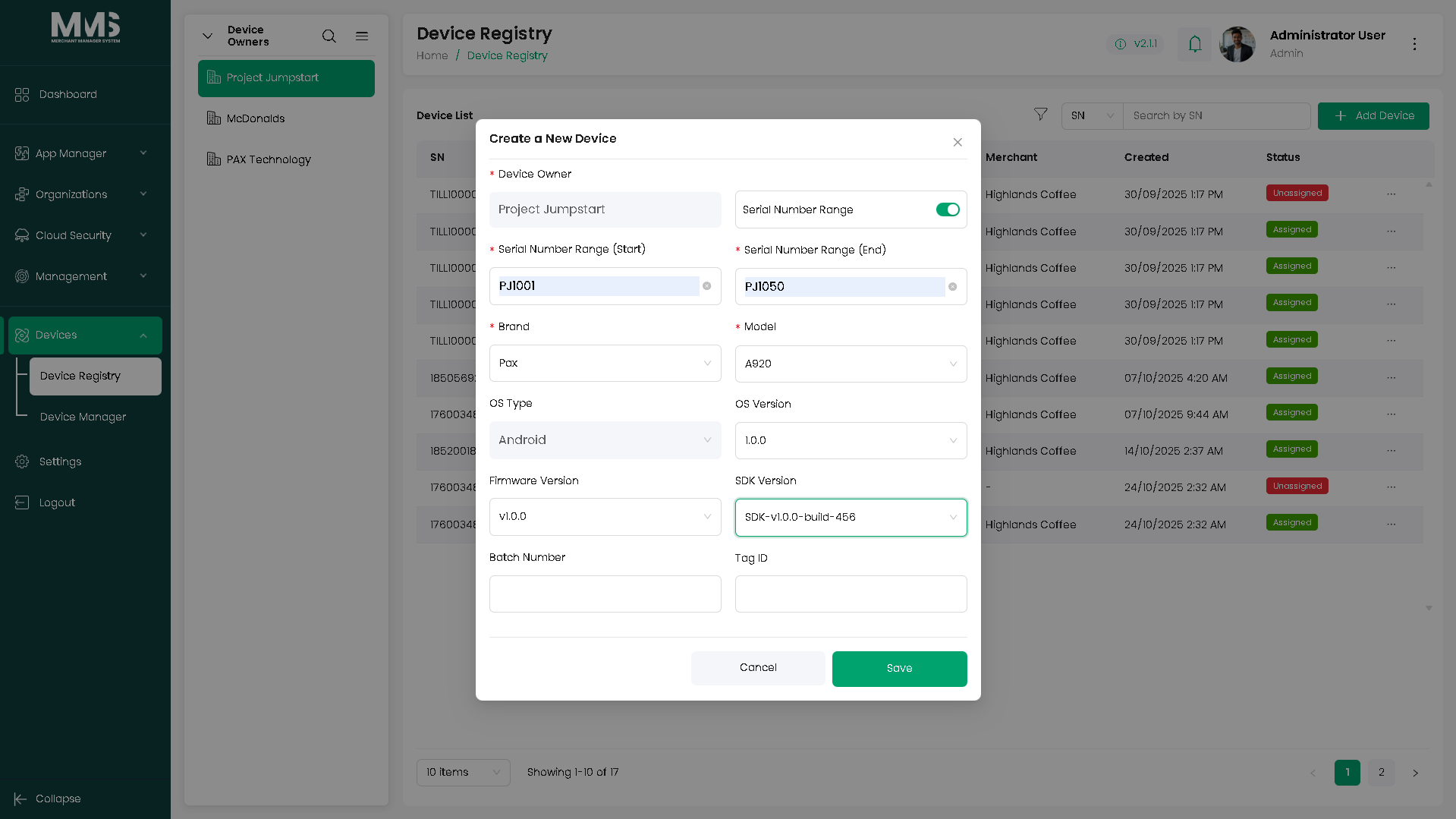Open row actions for first Unassigned device
The width and height of the screenshot is (1456, 819).
(1391, 194)
